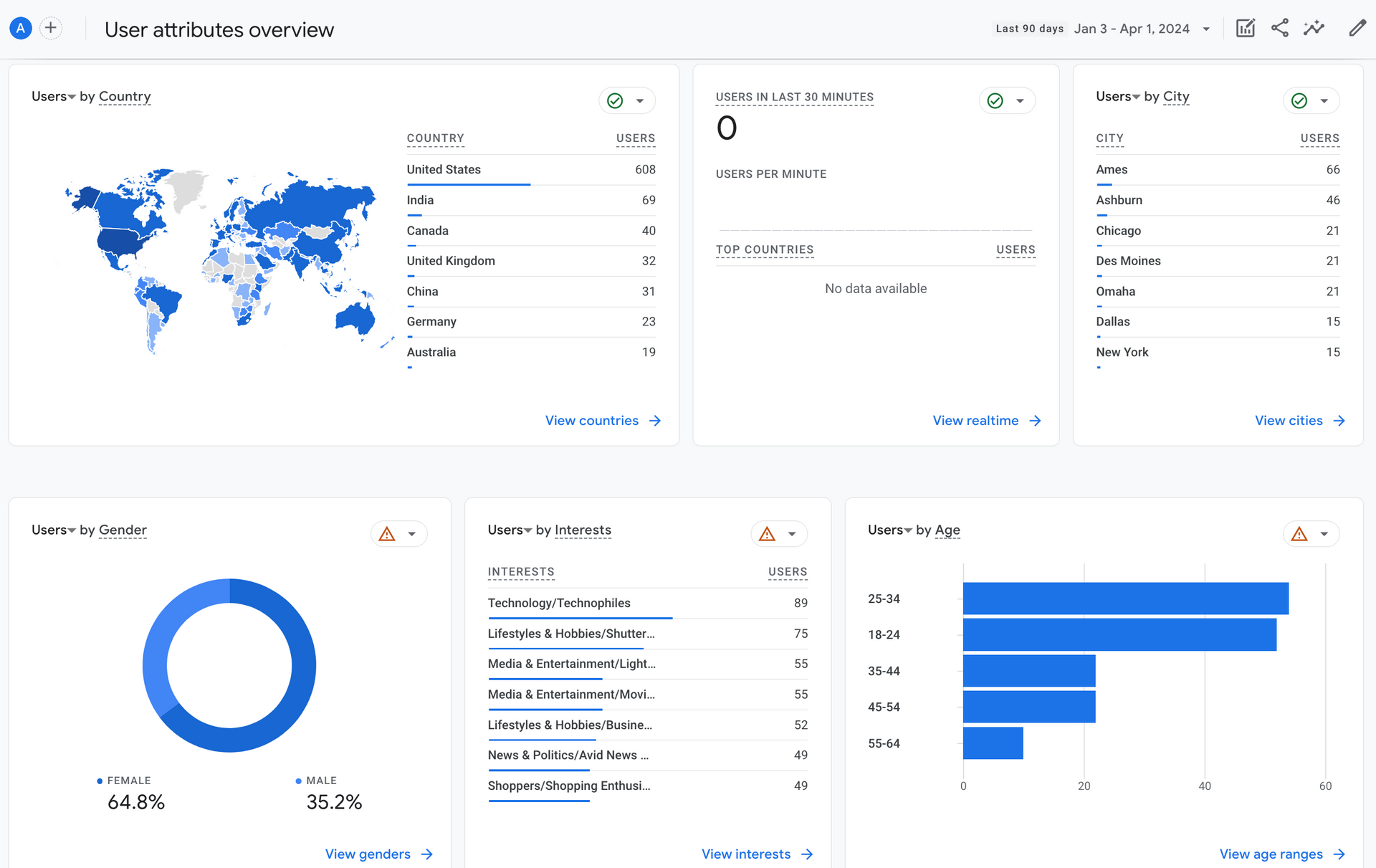1376x868 pixels.
Task: Open the share icon in the top toolbar
Action: click(1280, 28)
